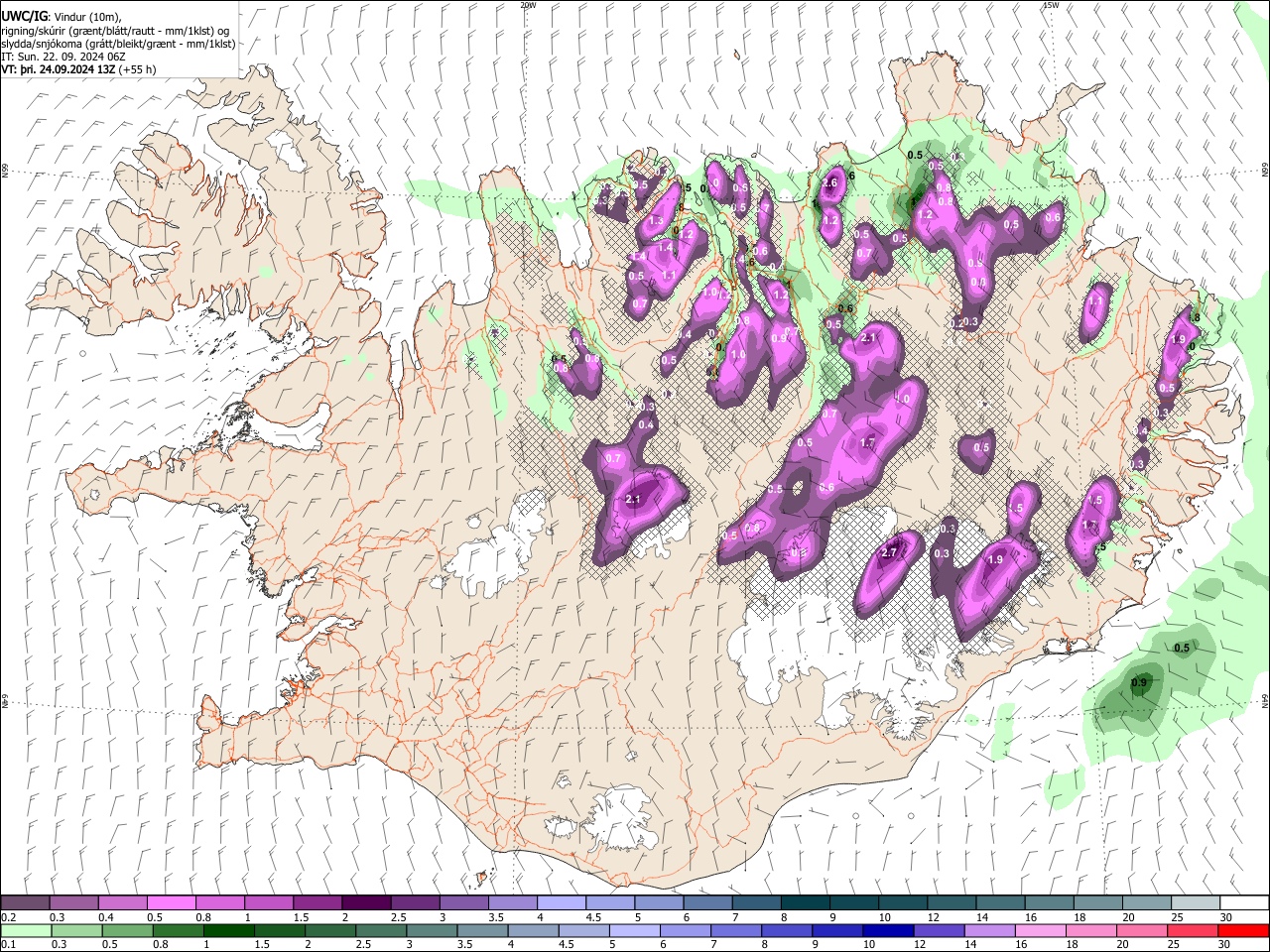Screen dimensions: 1270x952
Task: Click the bright red swatch after 30
Action: 1242,930
